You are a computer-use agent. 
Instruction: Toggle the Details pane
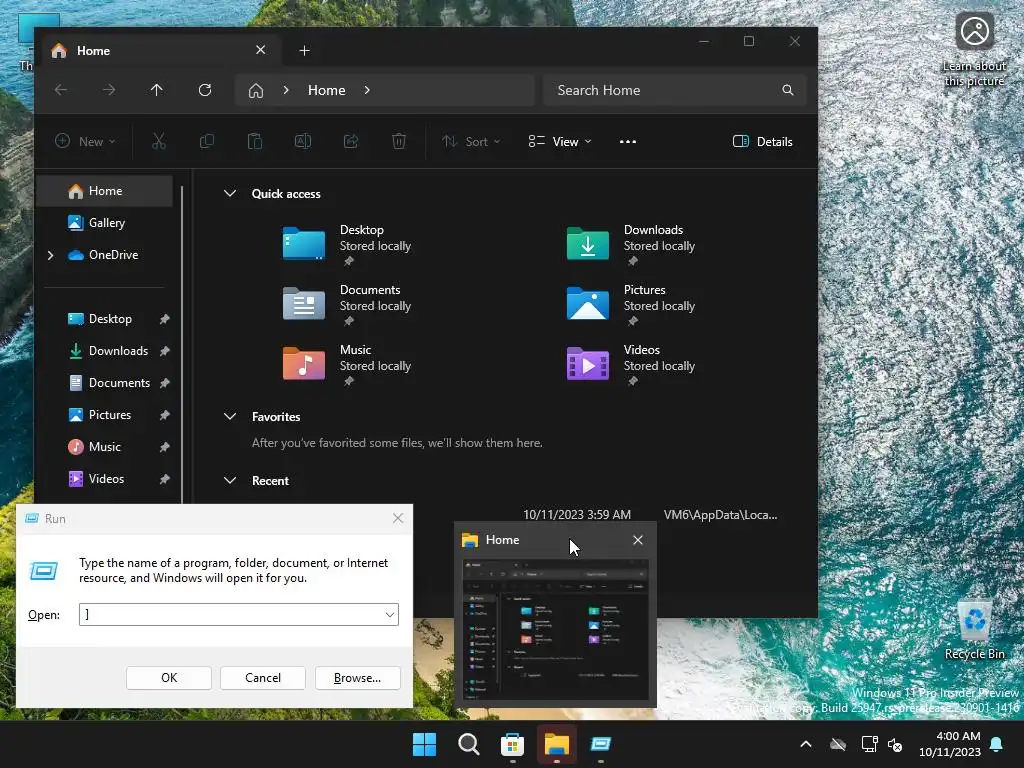[x=763, y=142]
